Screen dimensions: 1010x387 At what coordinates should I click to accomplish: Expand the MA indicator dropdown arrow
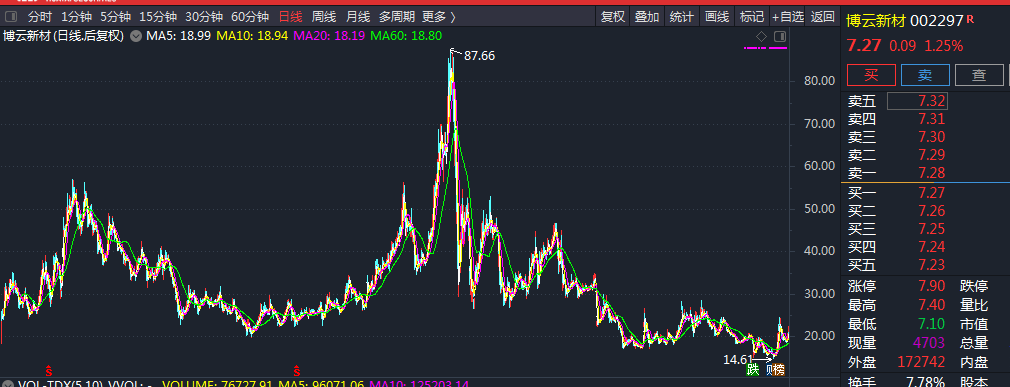tap(135, 36)
